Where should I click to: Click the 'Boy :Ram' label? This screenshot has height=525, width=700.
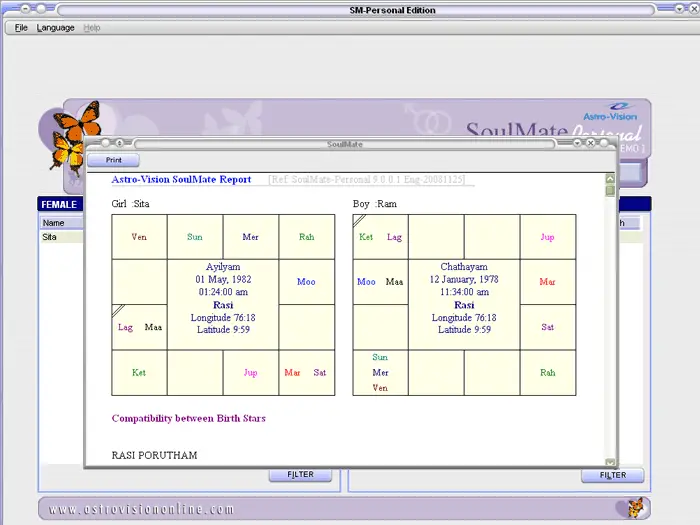pos(375,204)
